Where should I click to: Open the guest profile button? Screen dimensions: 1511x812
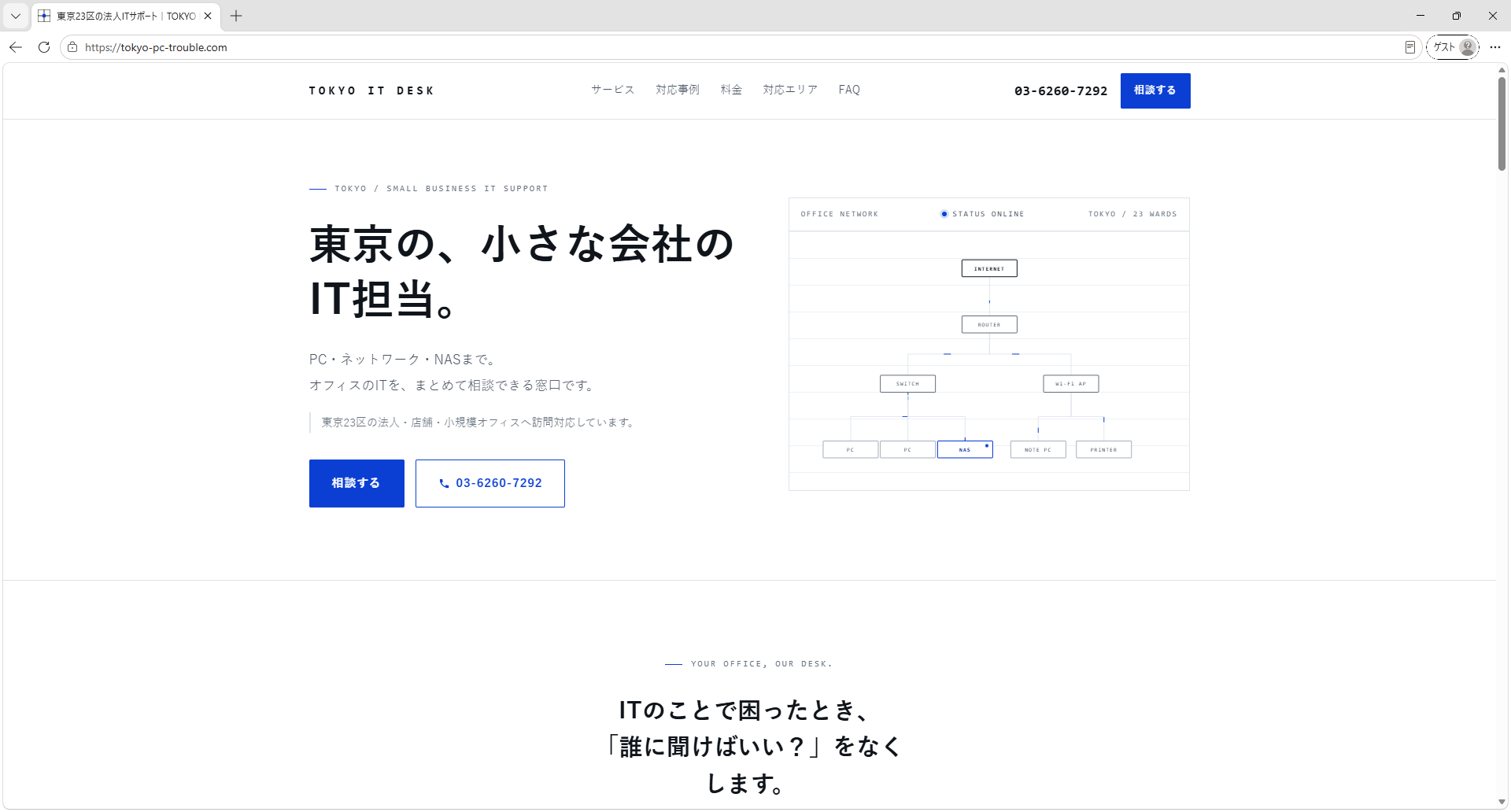(1453, 47)
